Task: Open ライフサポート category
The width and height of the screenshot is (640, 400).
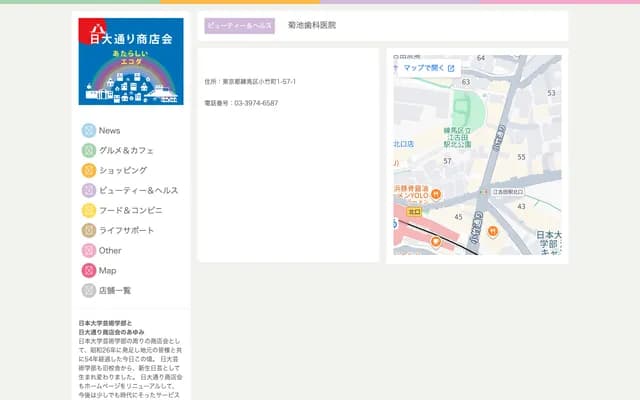Action: click(126, 230)
